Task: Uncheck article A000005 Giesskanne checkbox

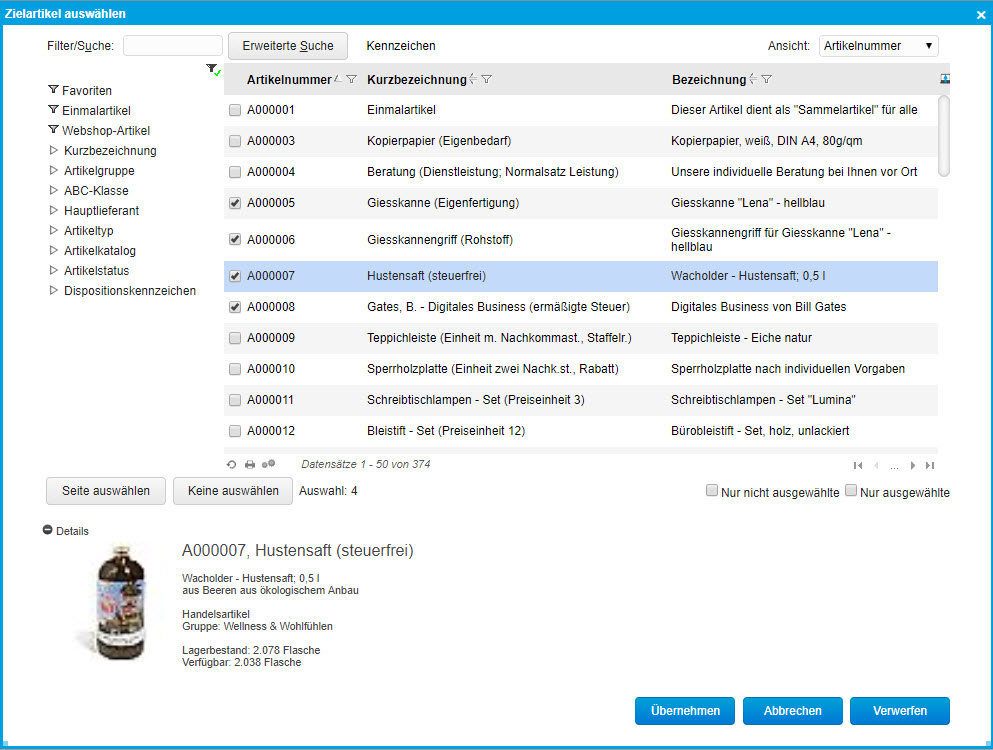Action: (235, 203)
